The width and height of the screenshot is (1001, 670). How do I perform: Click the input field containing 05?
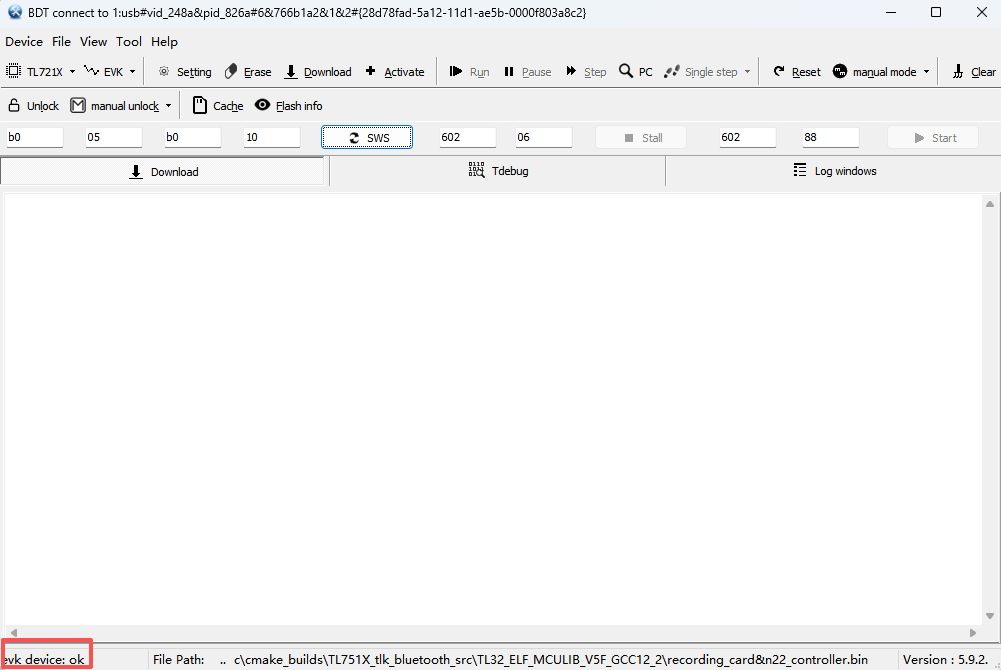point(114,137)
